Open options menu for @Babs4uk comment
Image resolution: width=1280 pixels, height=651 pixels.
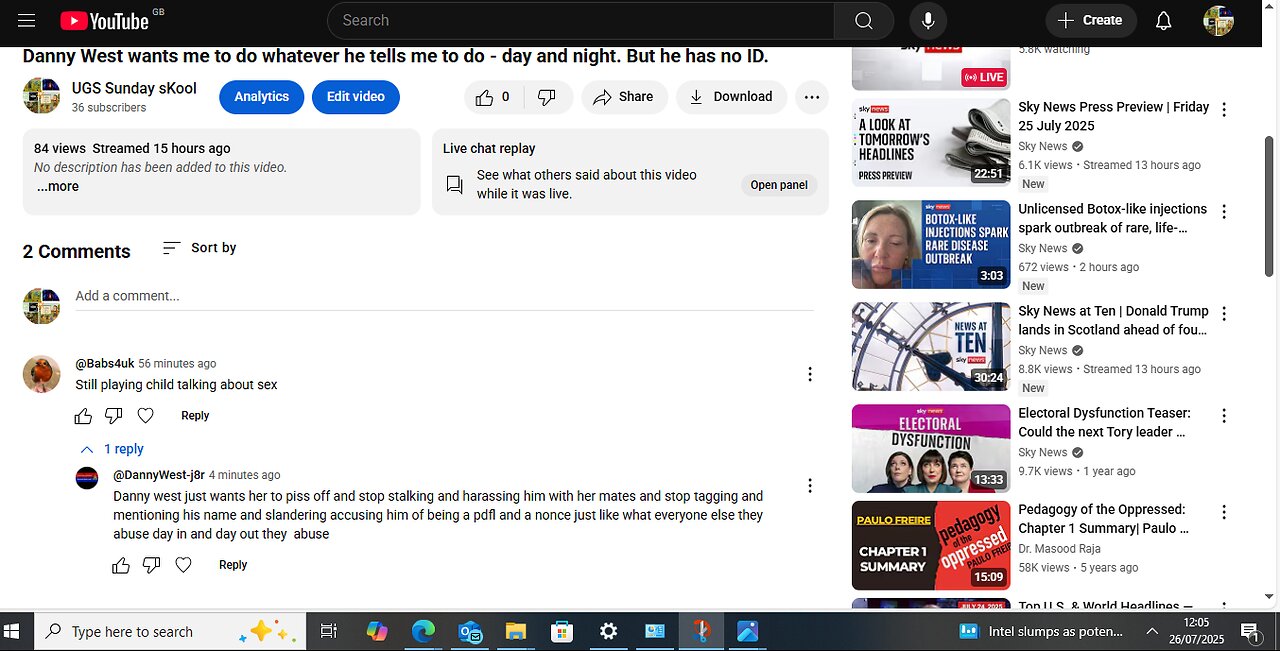[x=810, y=374]
